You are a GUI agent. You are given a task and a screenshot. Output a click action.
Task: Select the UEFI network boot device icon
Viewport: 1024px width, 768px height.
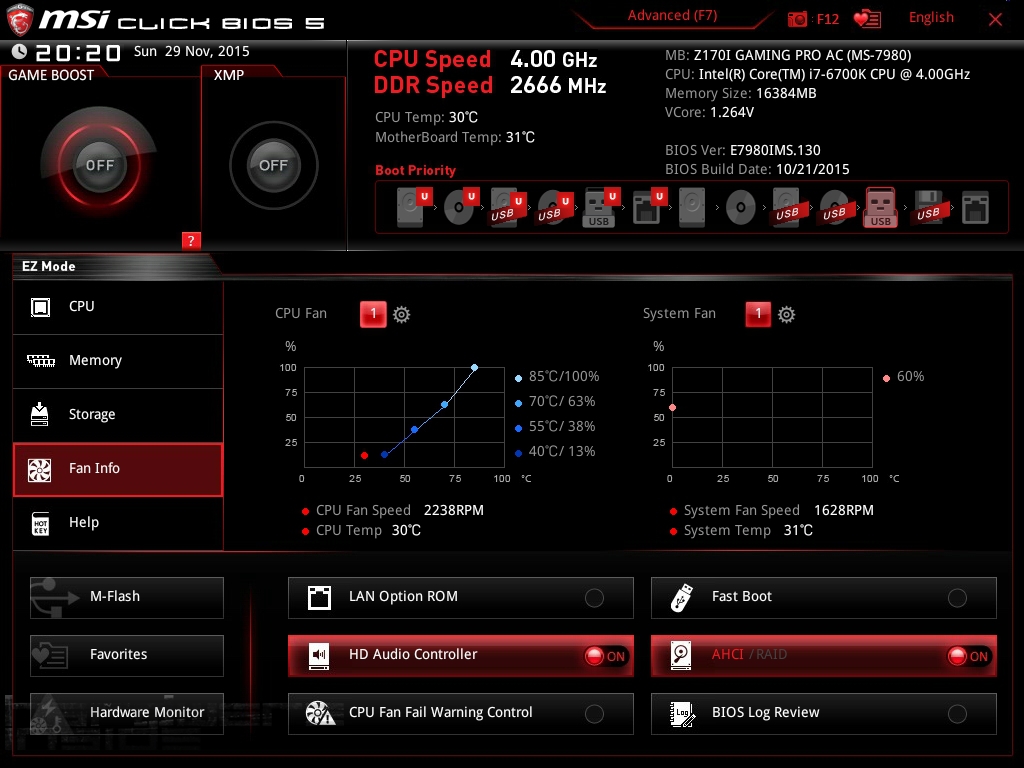(648, 208)
